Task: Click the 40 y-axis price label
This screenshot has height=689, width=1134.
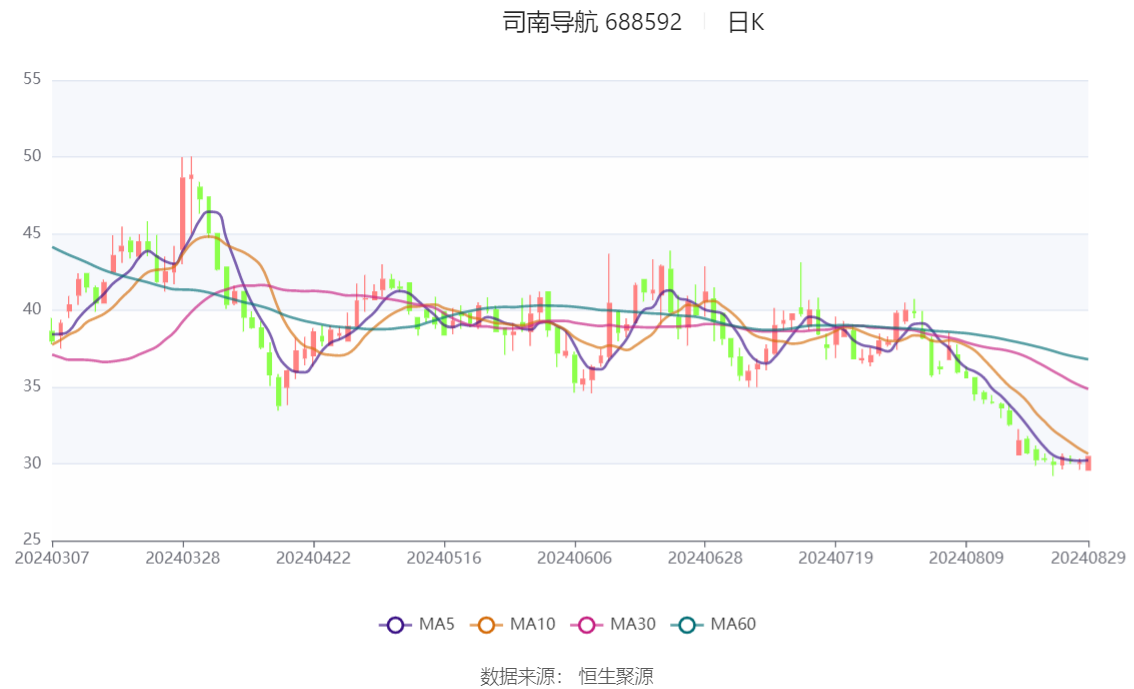Action: 32,309
